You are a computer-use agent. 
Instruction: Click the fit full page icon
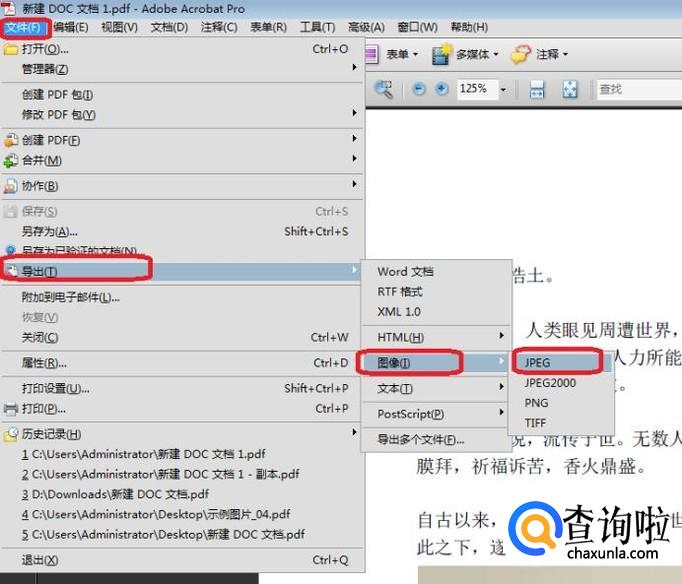[x=569, y=89]
